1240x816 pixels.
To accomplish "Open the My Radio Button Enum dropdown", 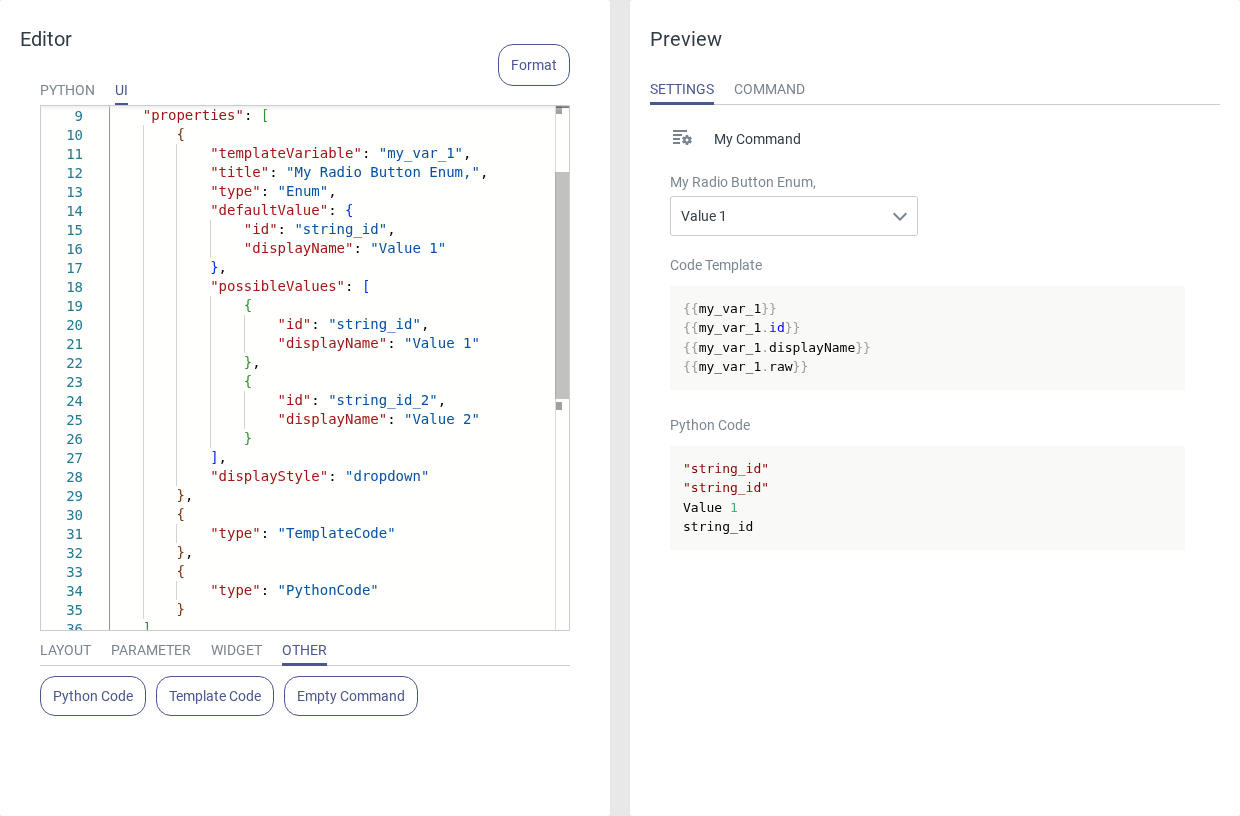I will coord(780,216).
